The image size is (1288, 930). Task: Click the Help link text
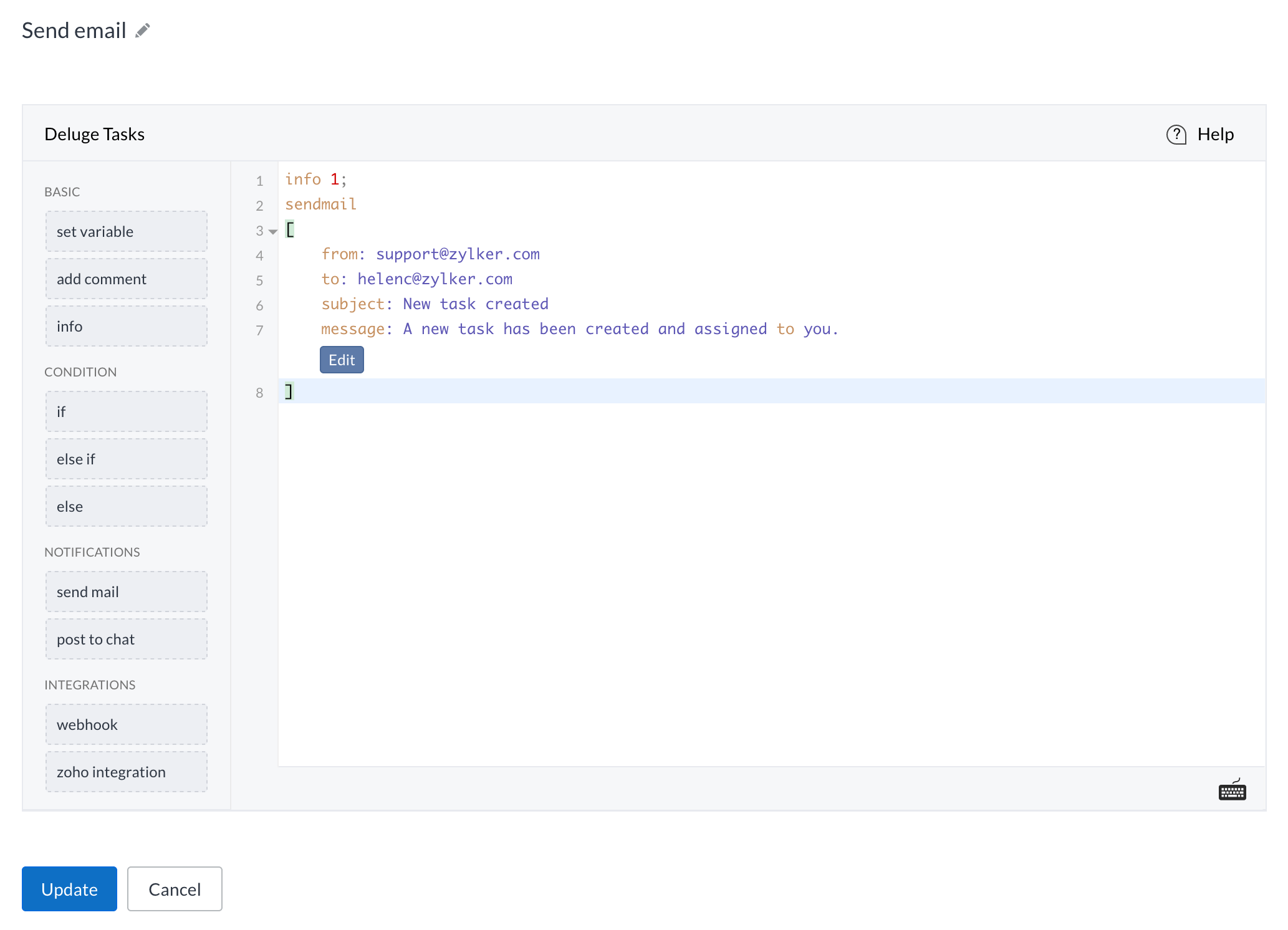click(x=1215, y=135)
